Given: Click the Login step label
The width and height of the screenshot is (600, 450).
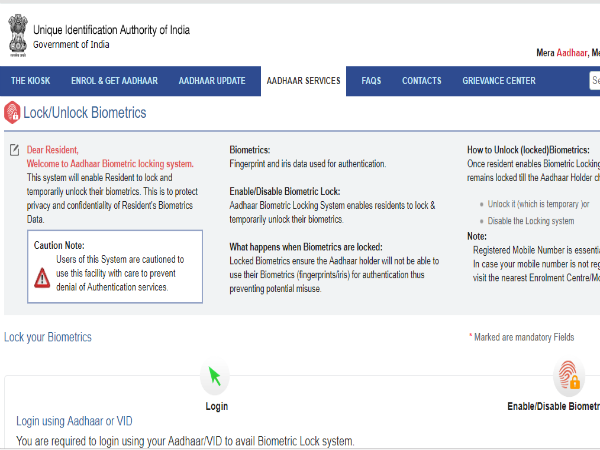Looking at the screenshot, I should pyautogui.click(x=216, y=406).
